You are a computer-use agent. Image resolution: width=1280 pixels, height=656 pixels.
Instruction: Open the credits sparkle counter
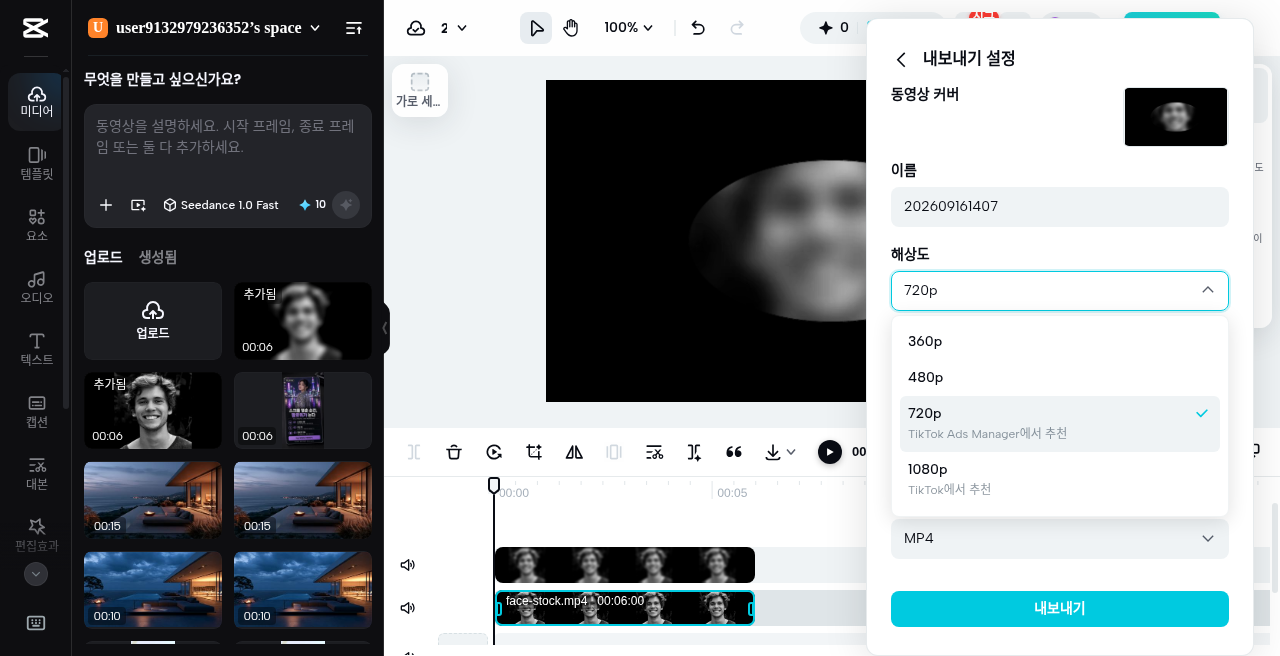[x=832, y=28]
